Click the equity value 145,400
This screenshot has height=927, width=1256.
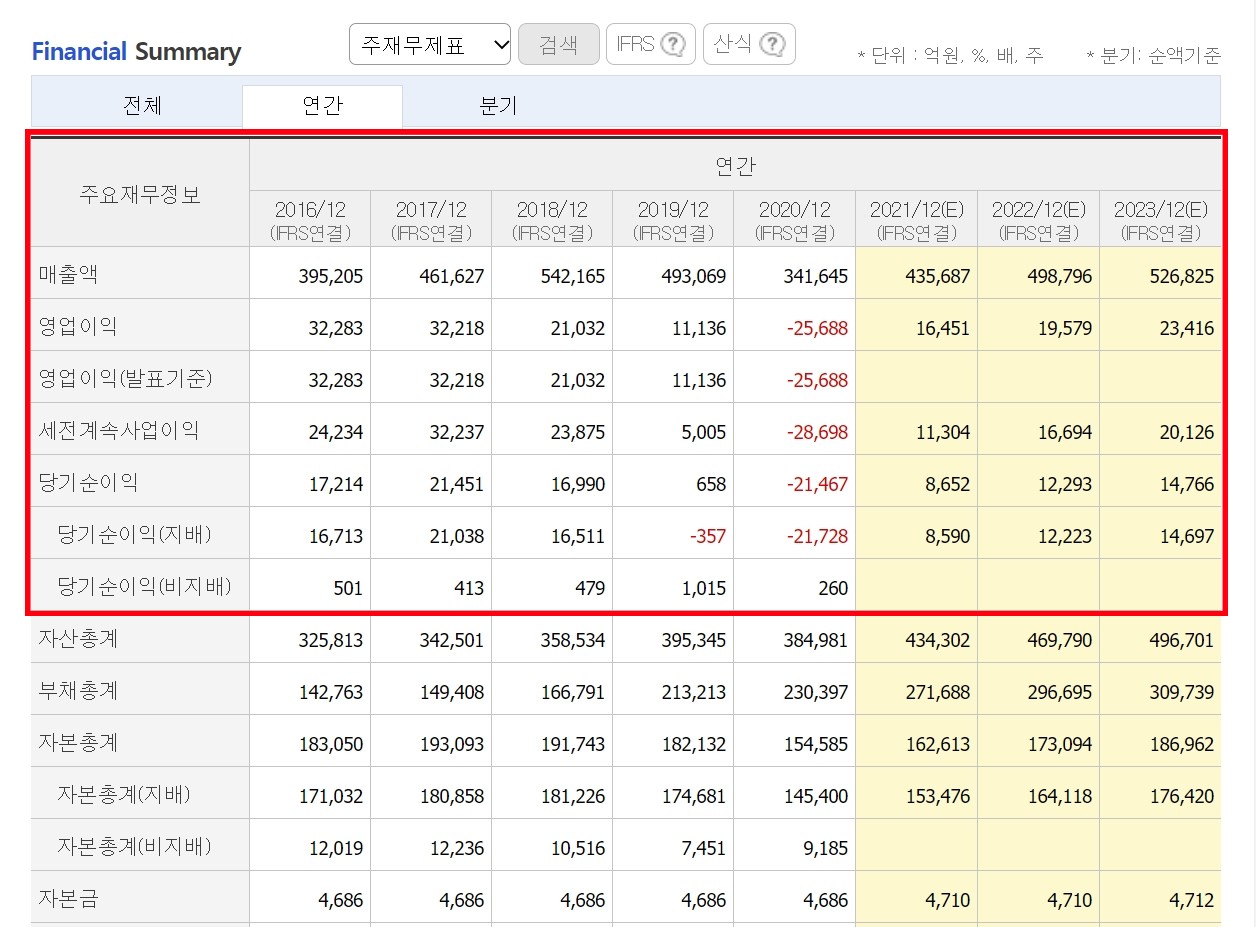[815, 797]
